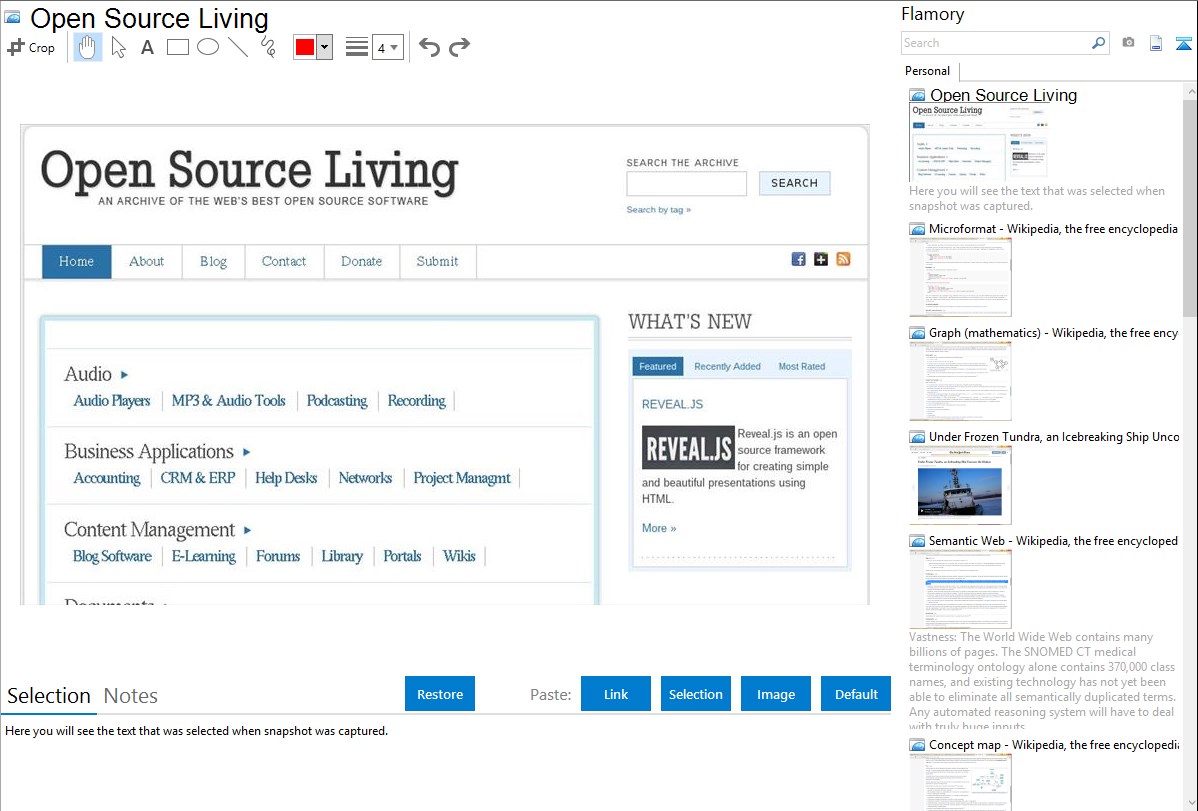Open the line width 4 dropdown
1198x811 pixels.
pyautogui.click(x=387, y=47)
